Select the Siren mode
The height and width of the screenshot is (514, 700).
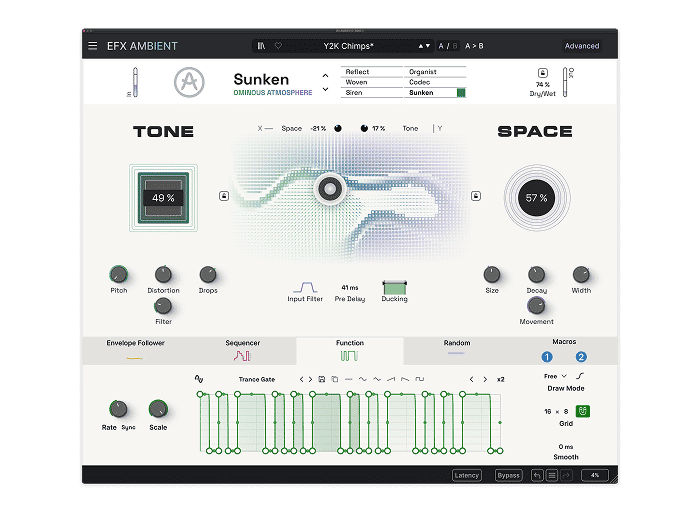[372, 92]
